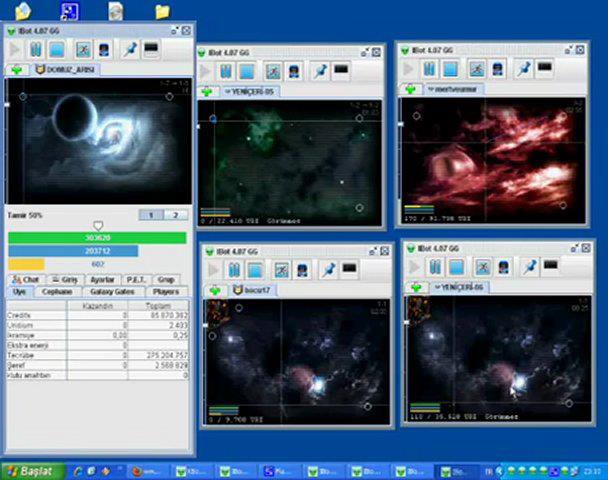Pause the bot in the main stats window

(35, 50)
